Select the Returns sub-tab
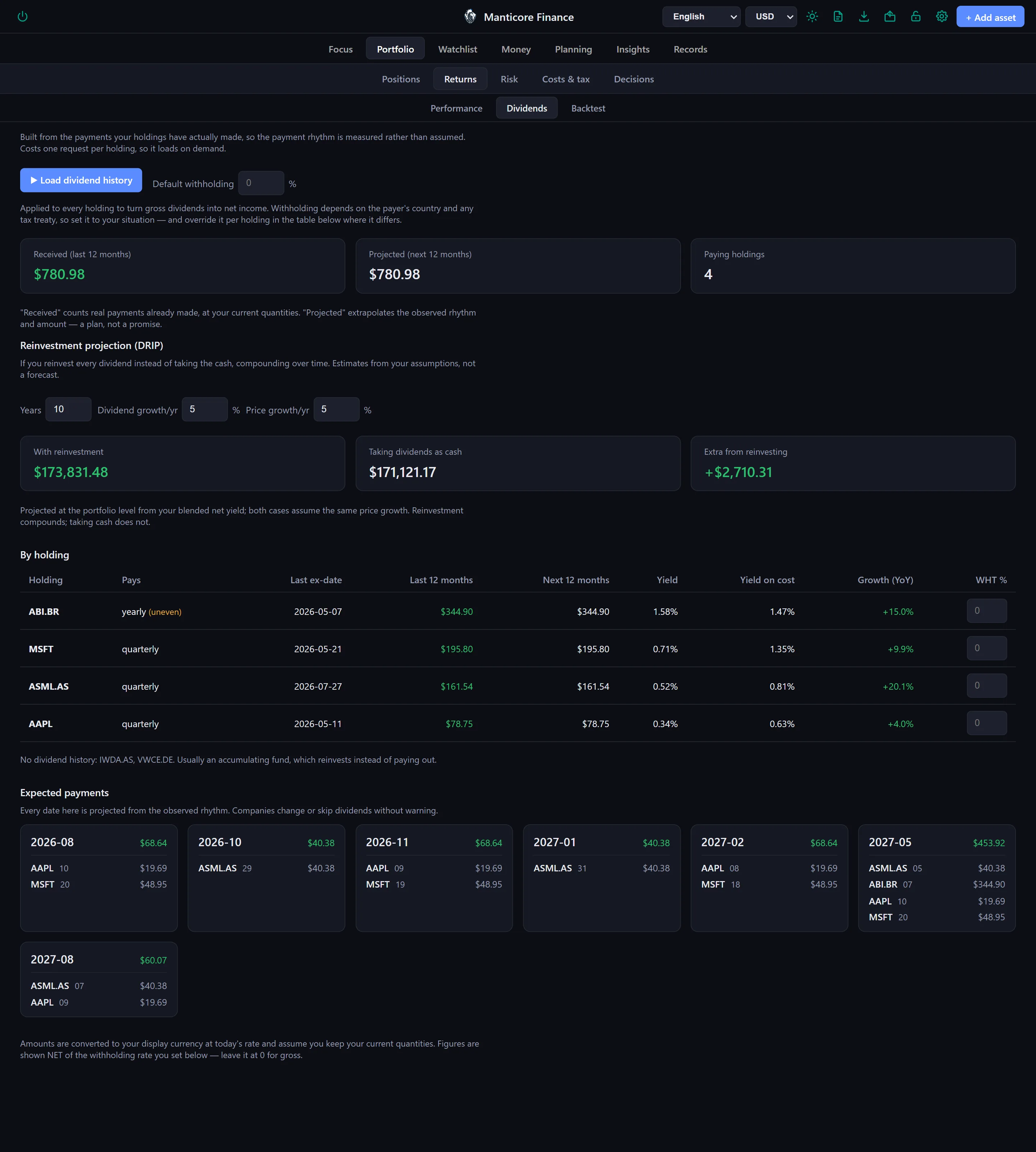This screenshot has width=1036, height=1152. tap(460, 79)
